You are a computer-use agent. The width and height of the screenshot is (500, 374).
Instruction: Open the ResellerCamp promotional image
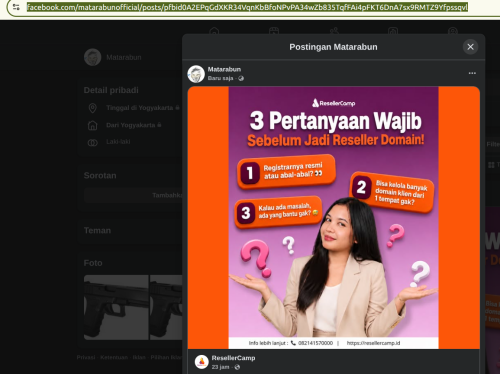pyautogui.click(x=333, y=218)
